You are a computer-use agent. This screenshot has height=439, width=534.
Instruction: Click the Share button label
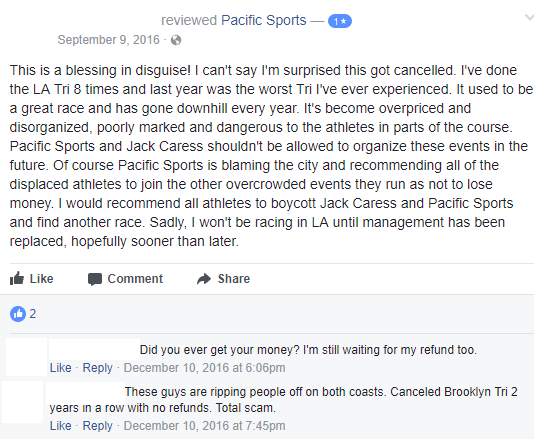(234, 279)
